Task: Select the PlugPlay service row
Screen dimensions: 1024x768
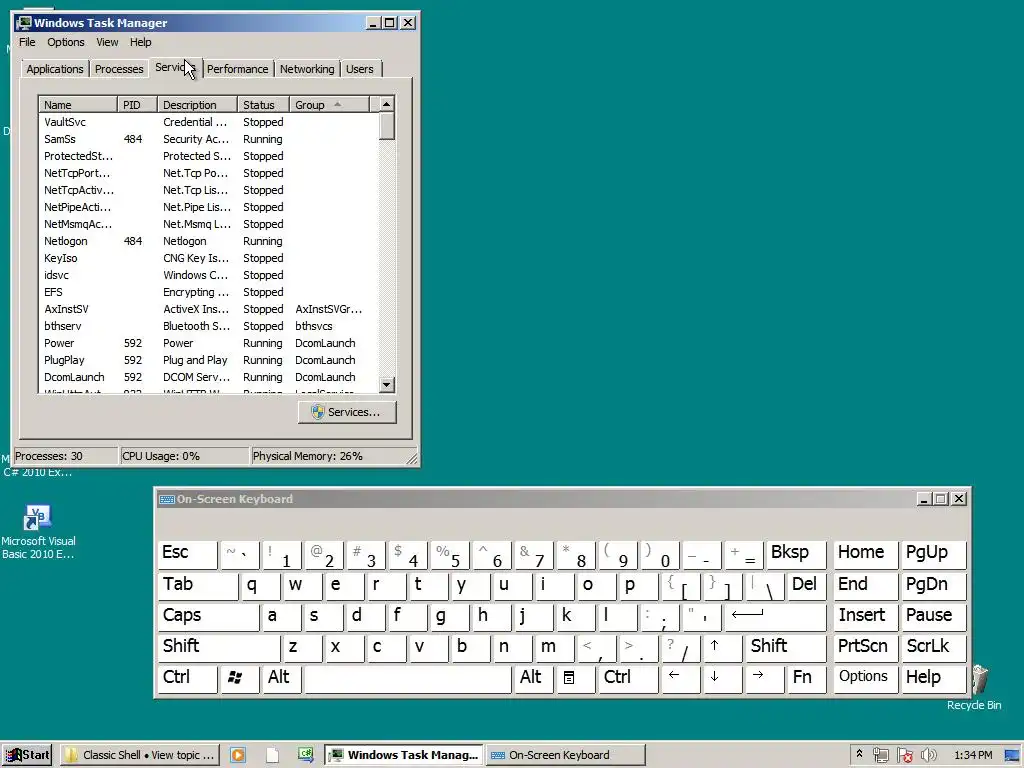Action: [208, 360]
